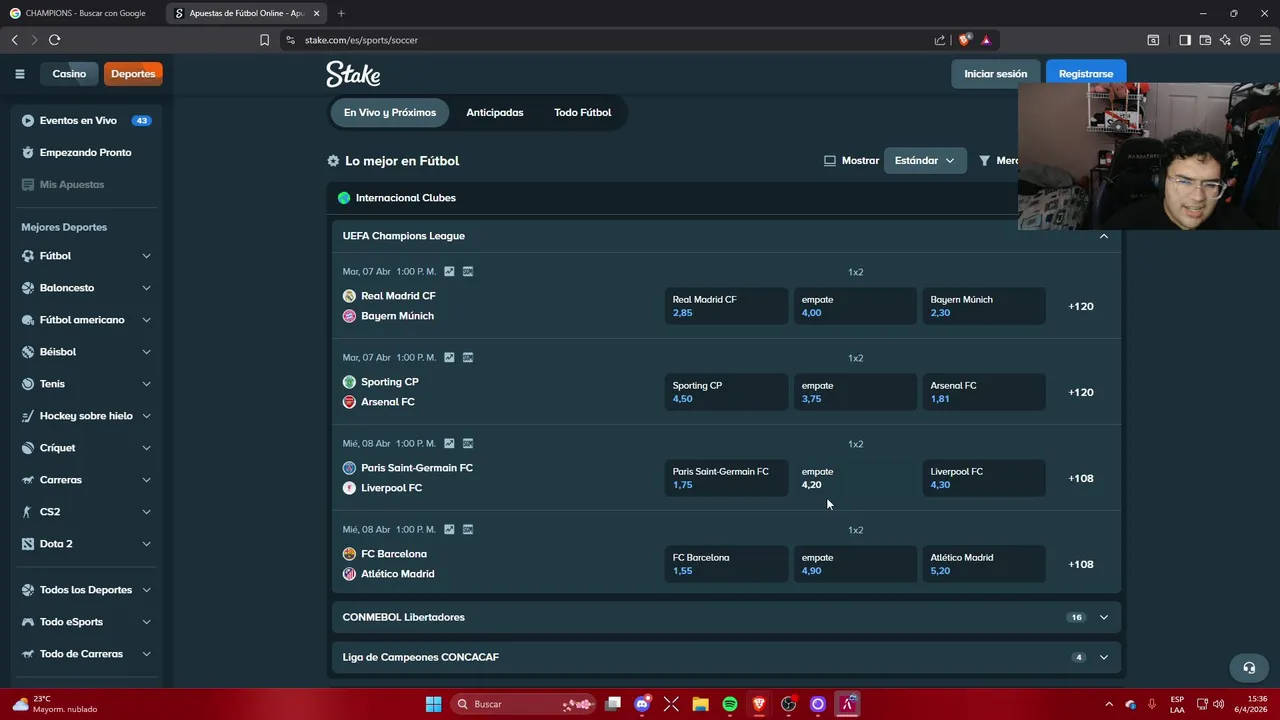
Task: Reload the page
Action: tap(54, 40)
